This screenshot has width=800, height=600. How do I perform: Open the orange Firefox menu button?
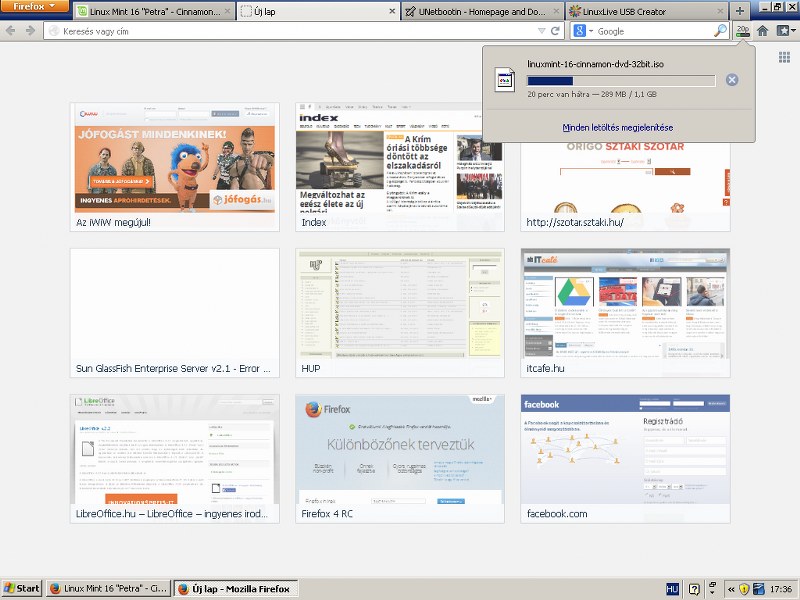pyautogui.click(x=34, y=6)
